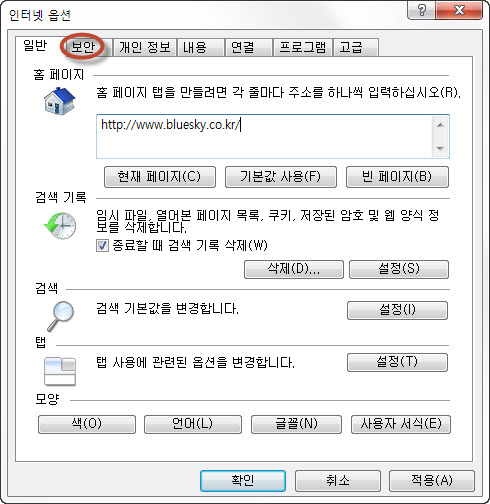Select the 고급 tab
This screenshot has height=504, width=490.
356,47
